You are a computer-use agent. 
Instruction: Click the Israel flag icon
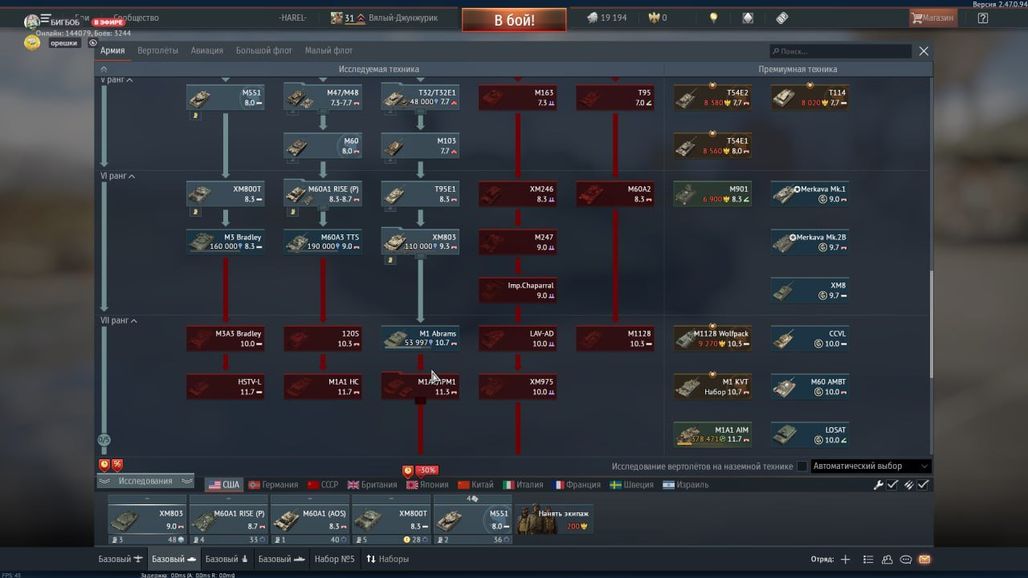pyautogui.click(x=668, y=485)
